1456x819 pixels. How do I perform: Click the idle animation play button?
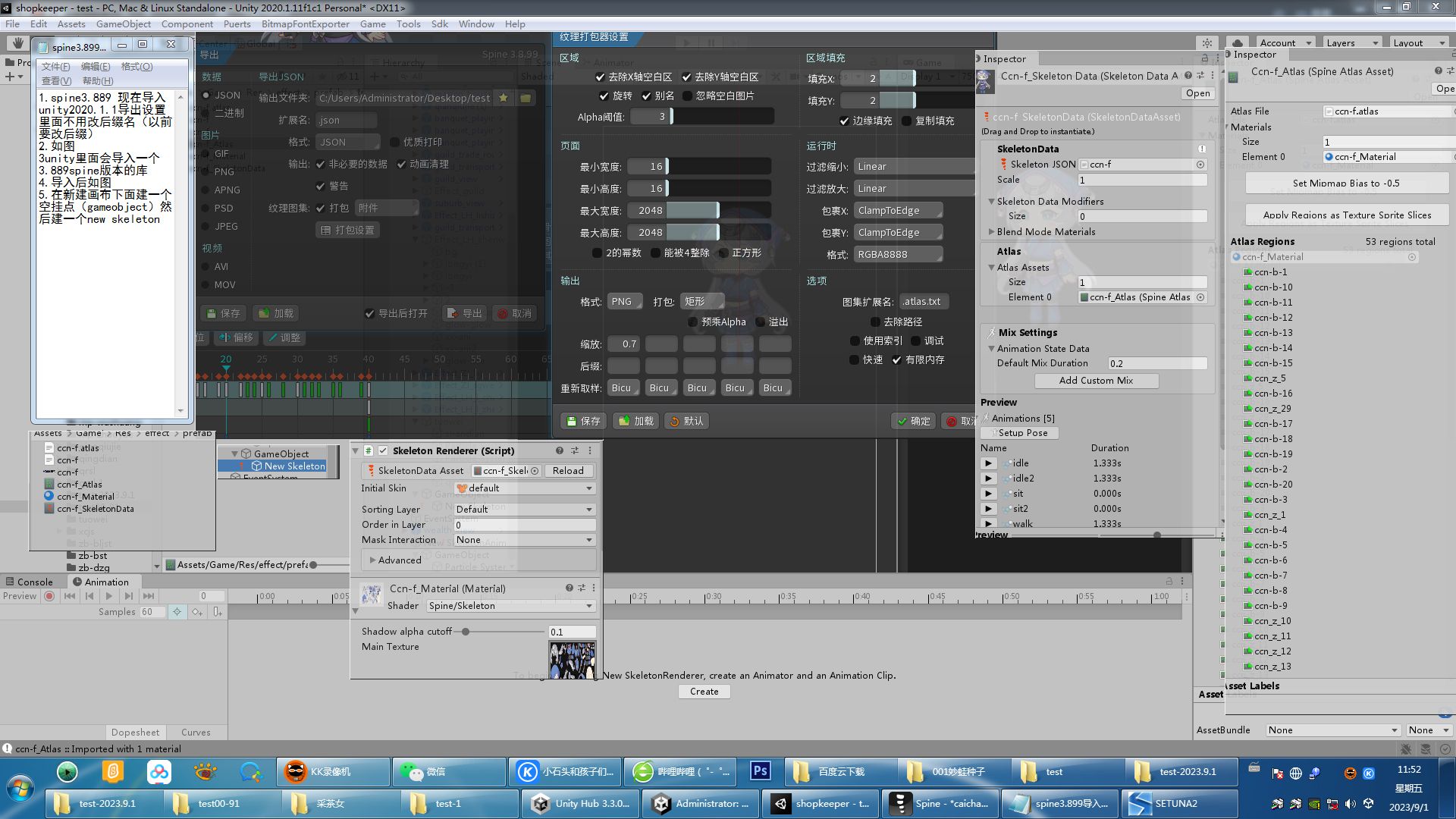coord(988,463)
